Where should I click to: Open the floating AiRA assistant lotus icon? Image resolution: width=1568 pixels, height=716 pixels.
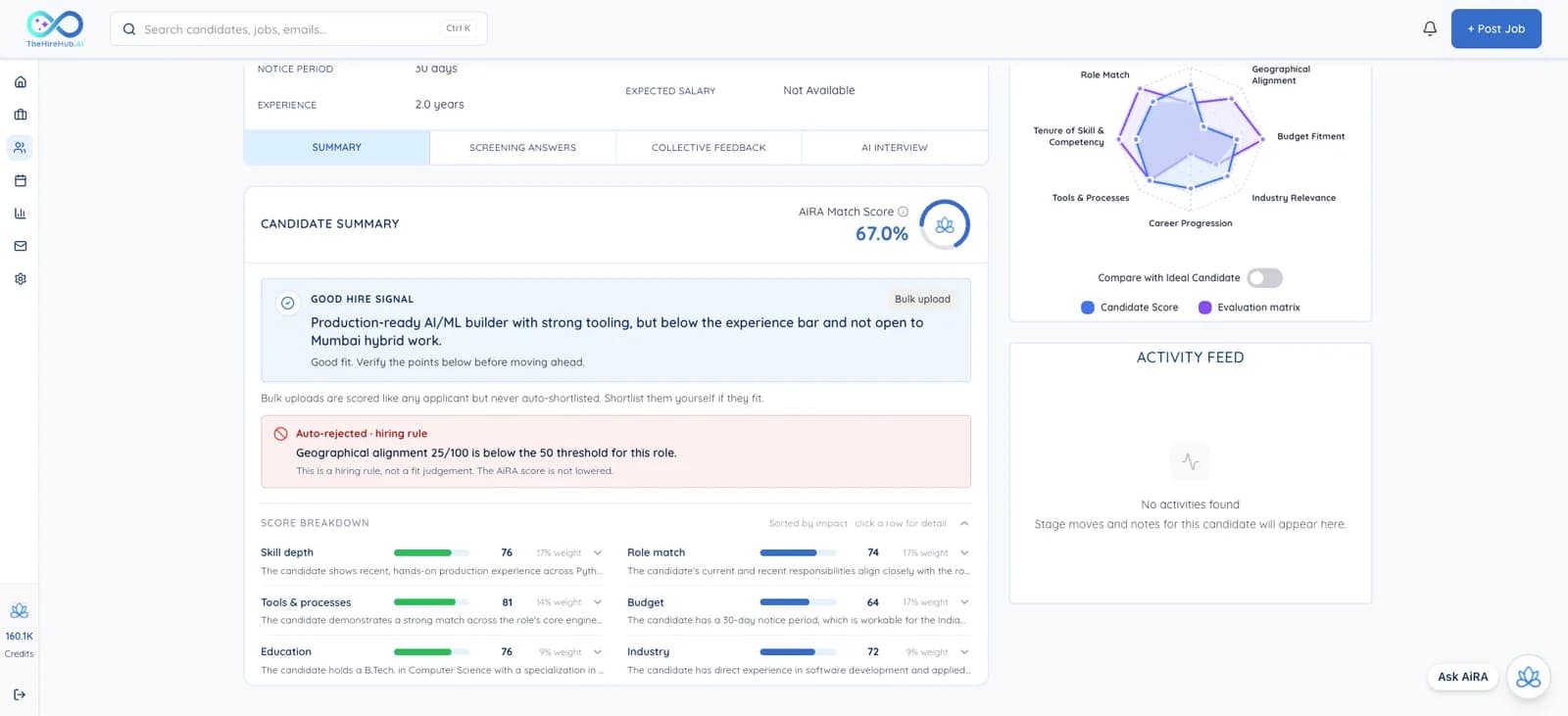point(1528,677)
